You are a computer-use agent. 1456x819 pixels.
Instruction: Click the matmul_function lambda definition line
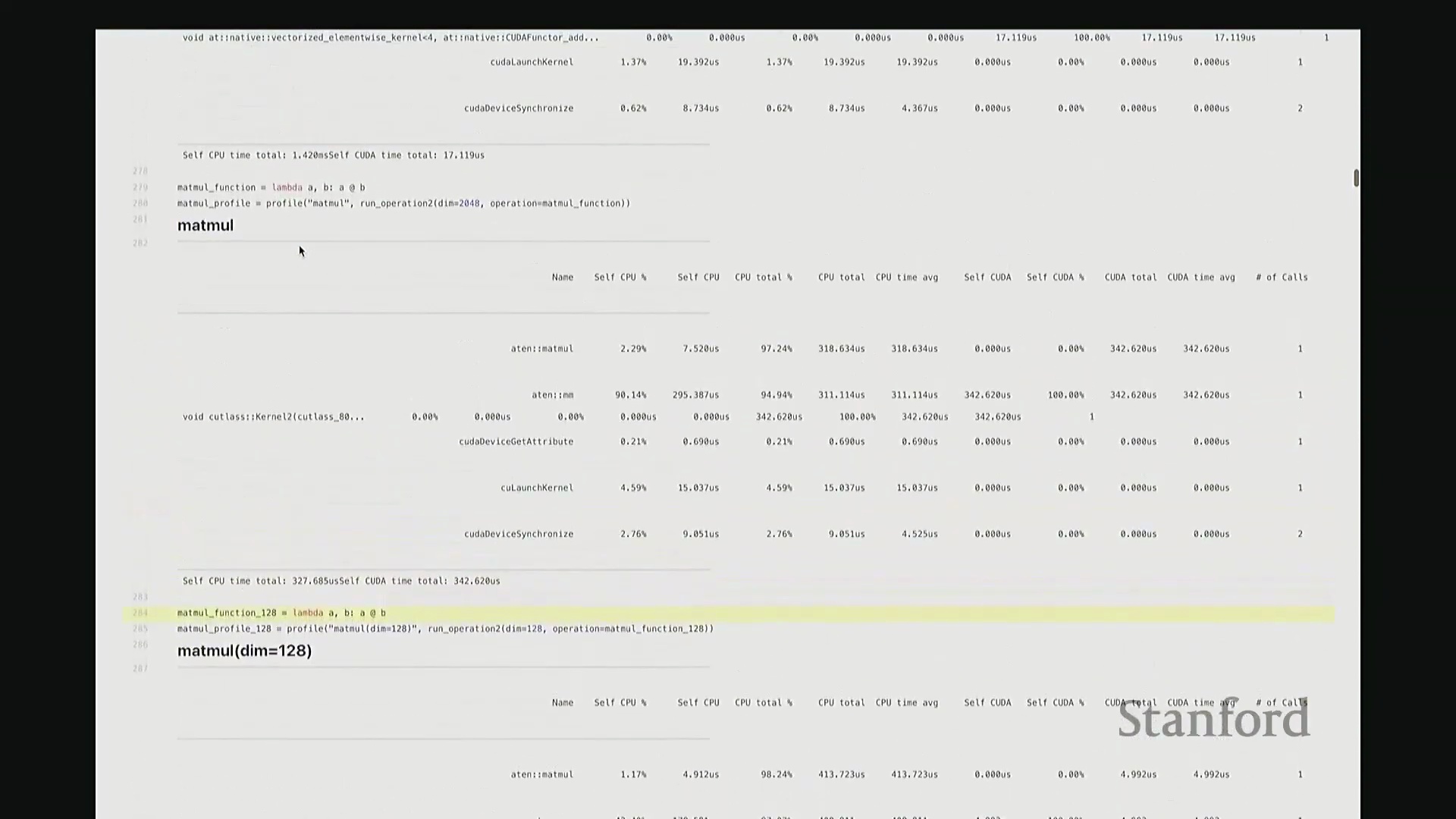[271, 187]
